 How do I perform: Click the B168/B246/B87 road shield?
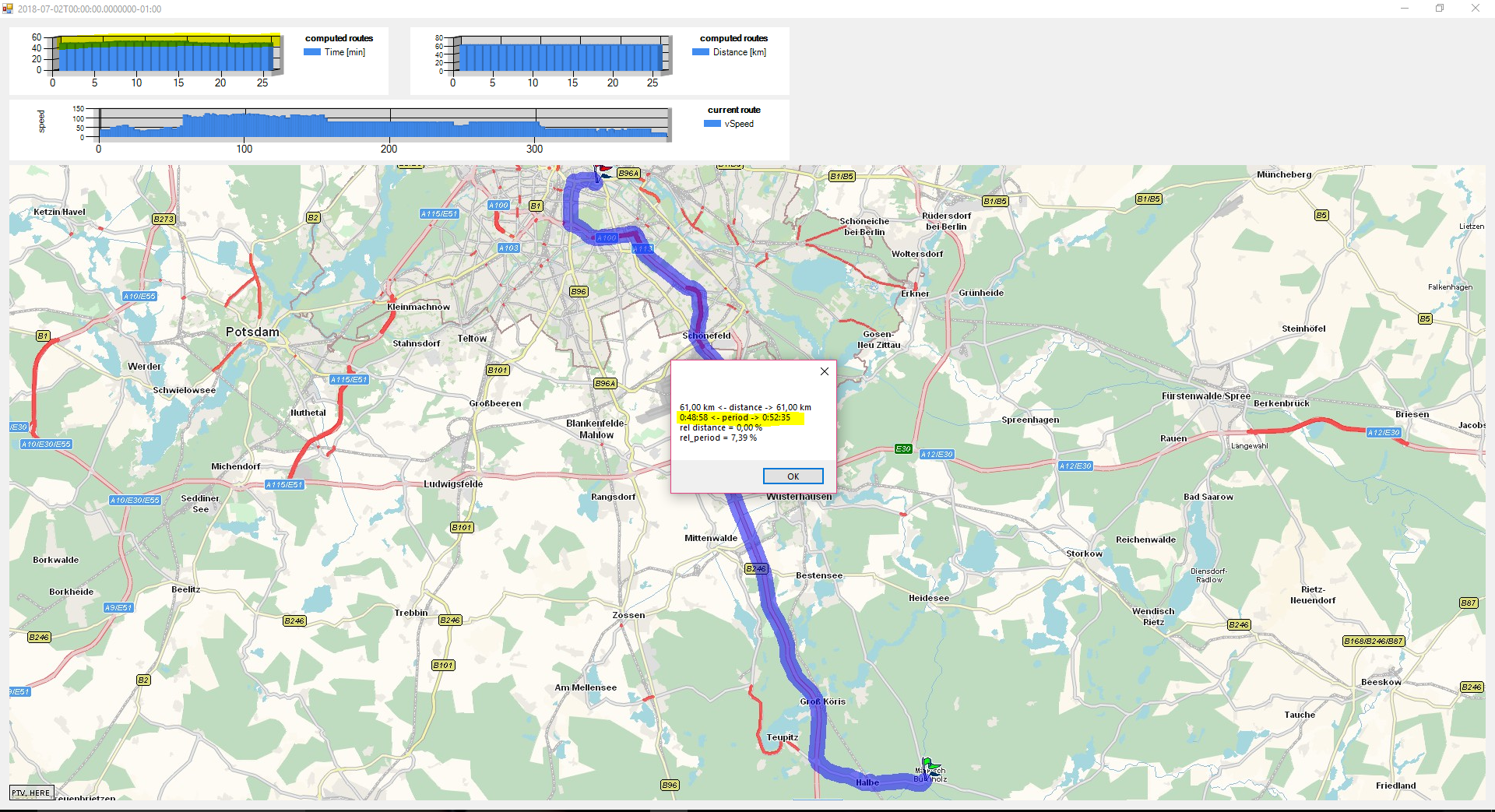1374,641
